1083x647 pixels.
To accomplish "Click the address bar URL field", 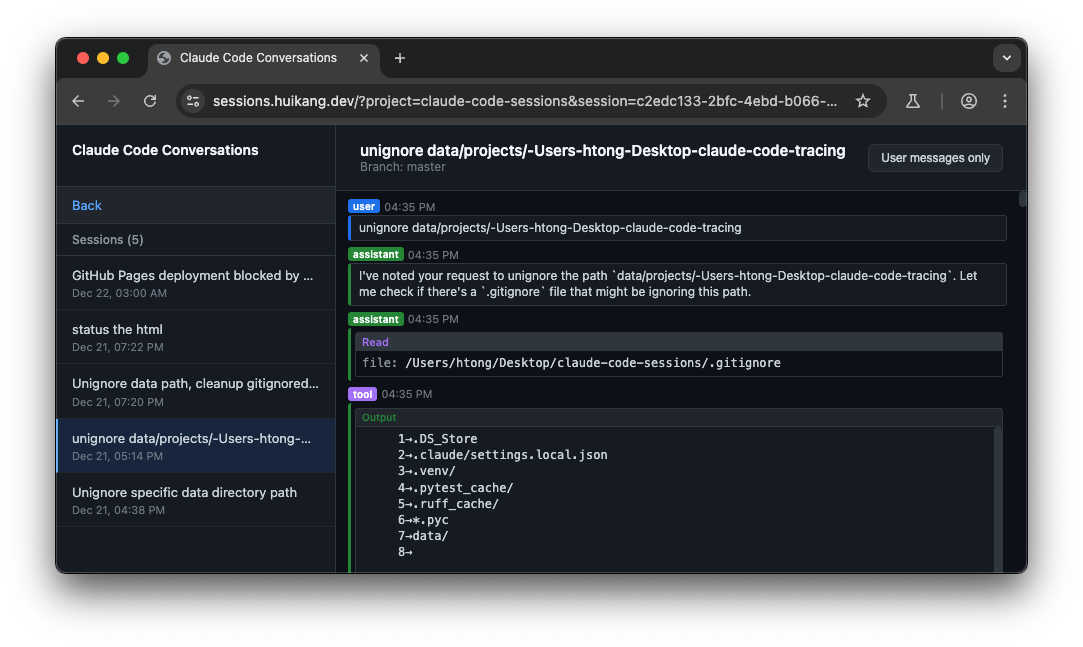I will [x=525, y=101].
